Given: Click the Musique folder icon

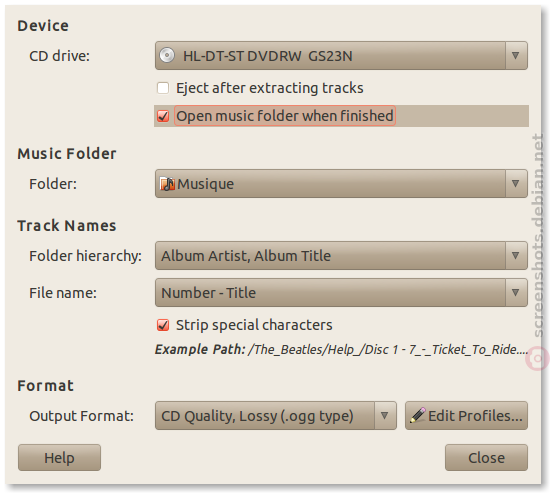Looking at the screenshot, I should [167, 184].
